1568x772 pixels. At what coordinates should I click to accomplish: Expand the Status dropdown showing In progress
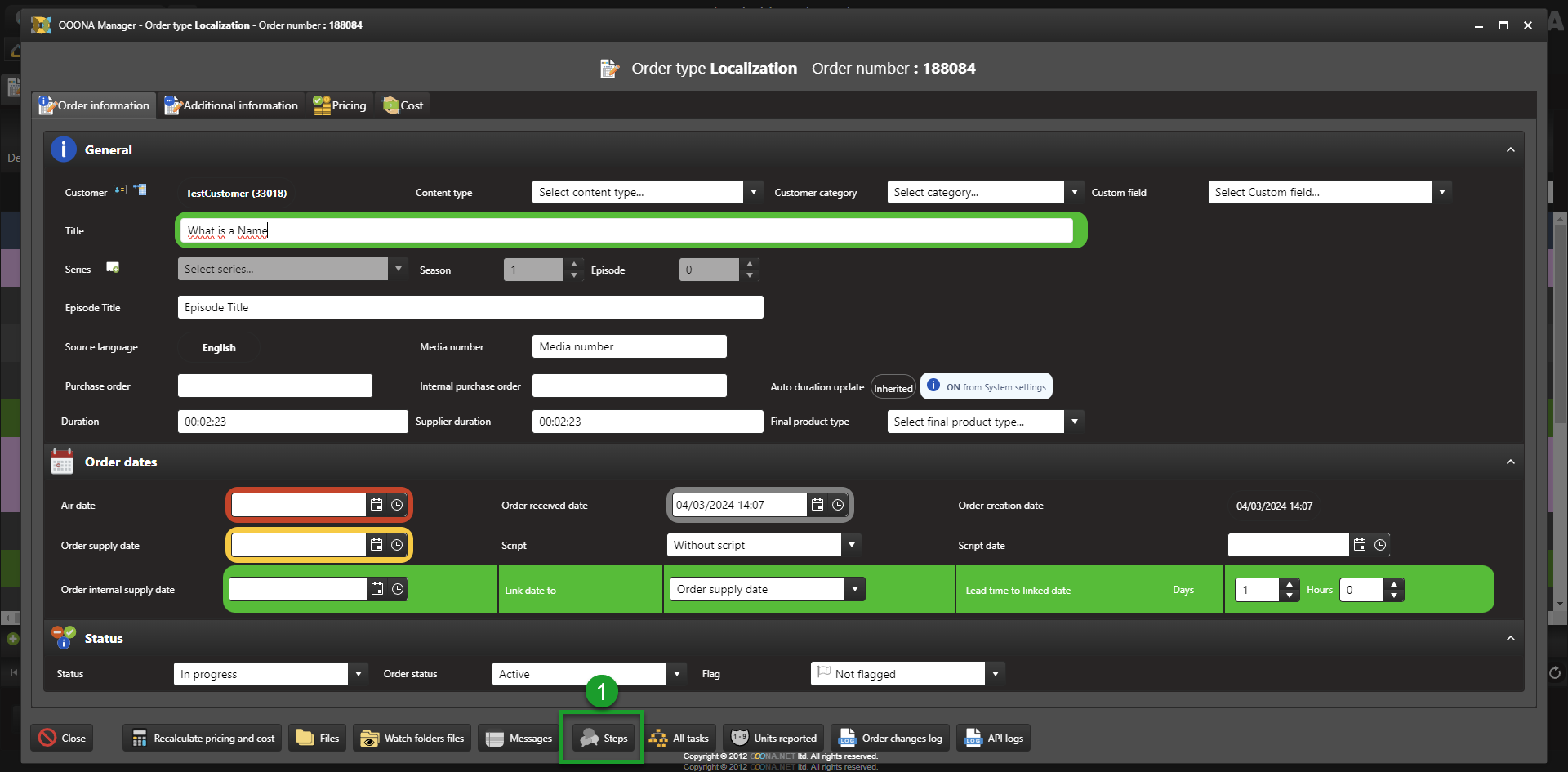point(358,674)
